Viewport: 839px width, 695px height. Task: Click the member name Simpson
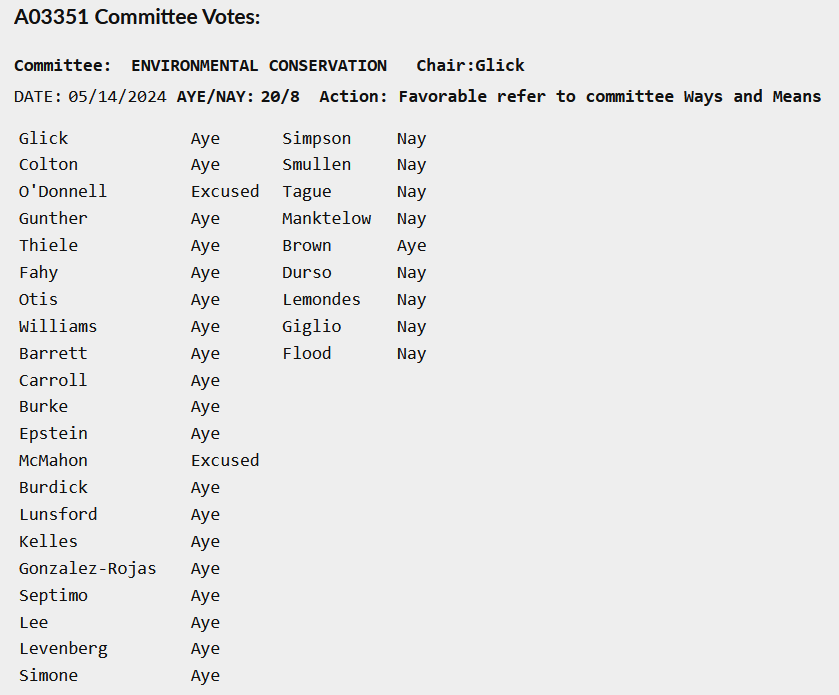pyautogui.click(x=317, y=139)
